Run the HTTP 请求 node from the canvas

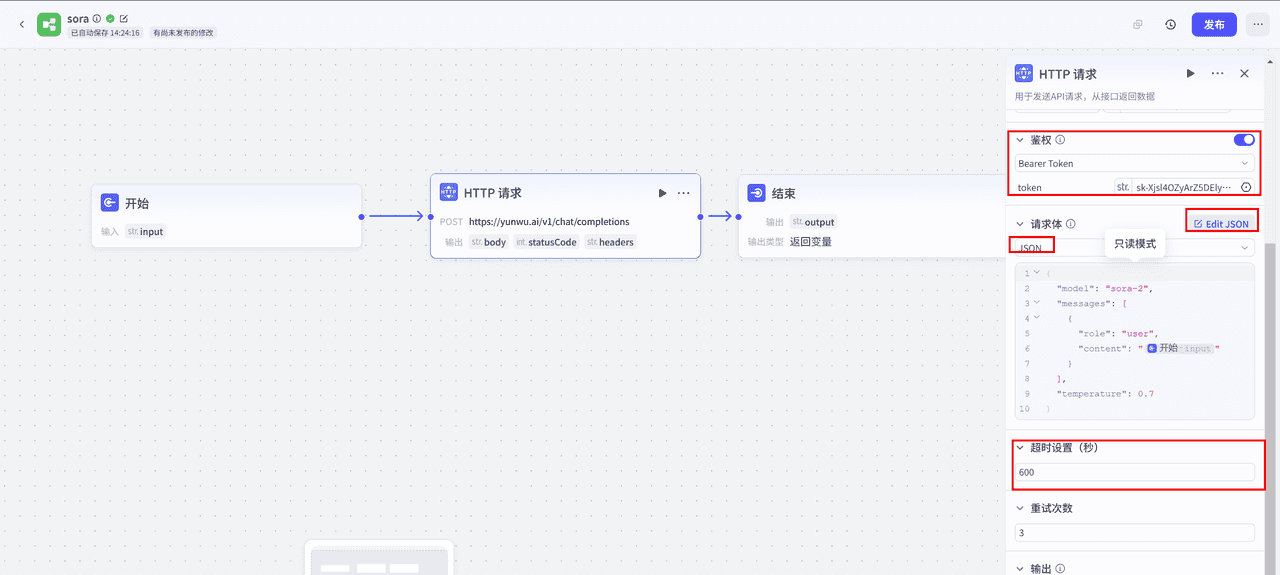[662, 193]
